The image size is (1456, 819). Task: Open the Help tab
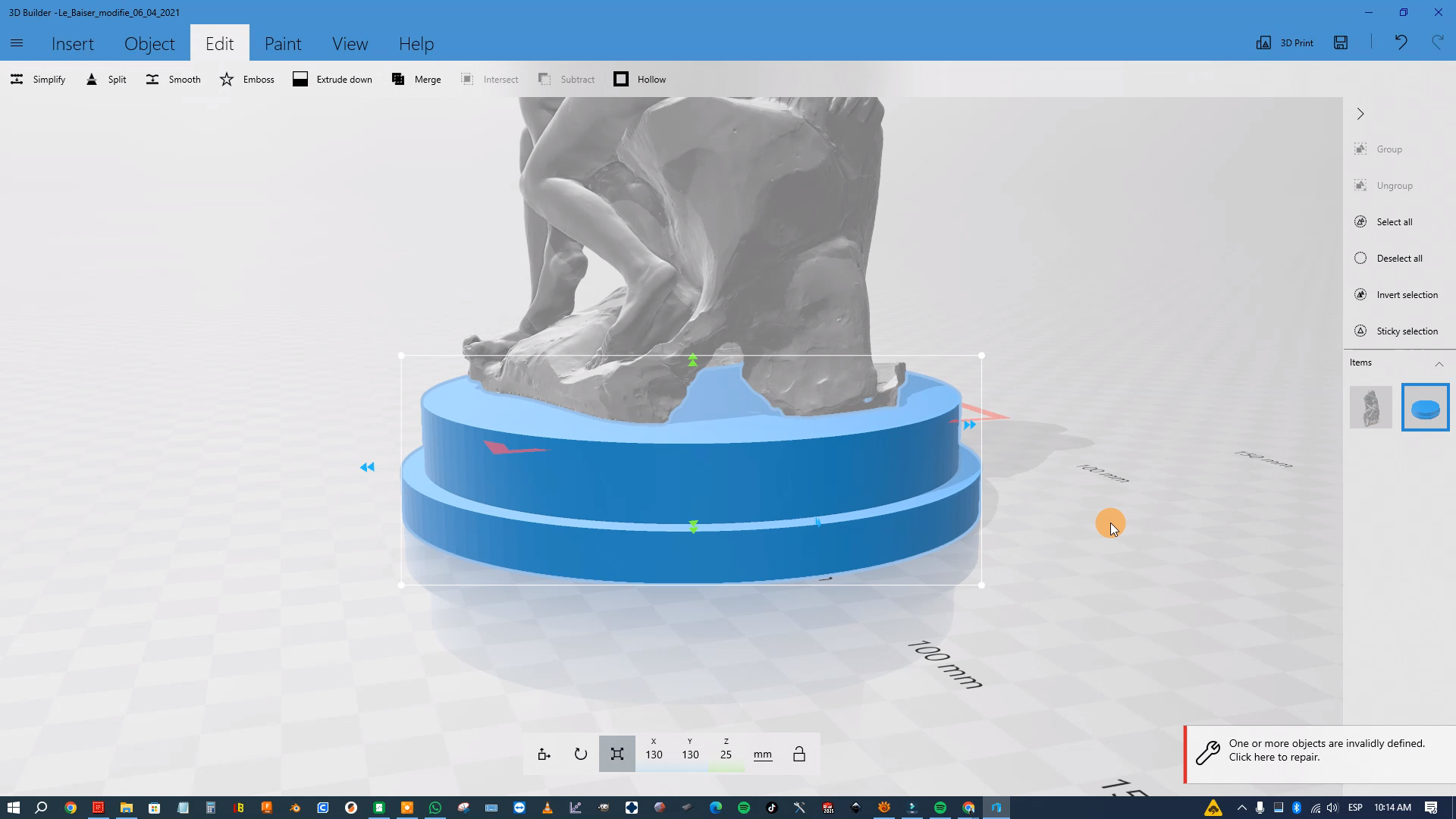[416, 43]
